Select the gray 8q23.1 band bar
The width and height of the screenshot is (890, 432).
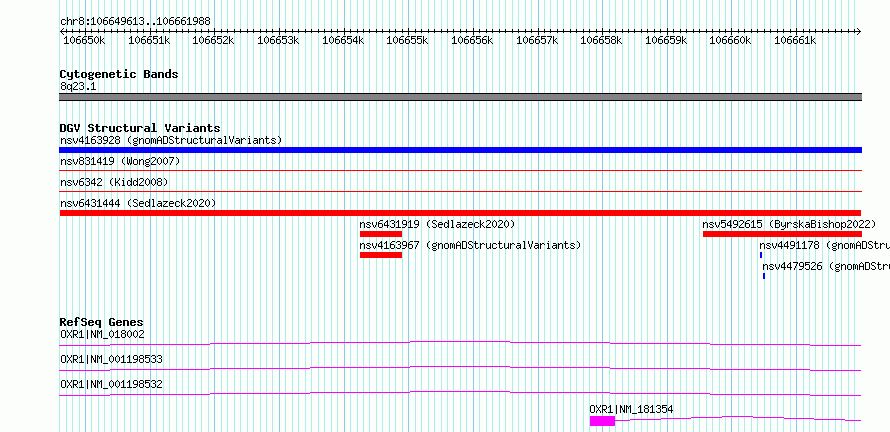click(x=460, y=97)
